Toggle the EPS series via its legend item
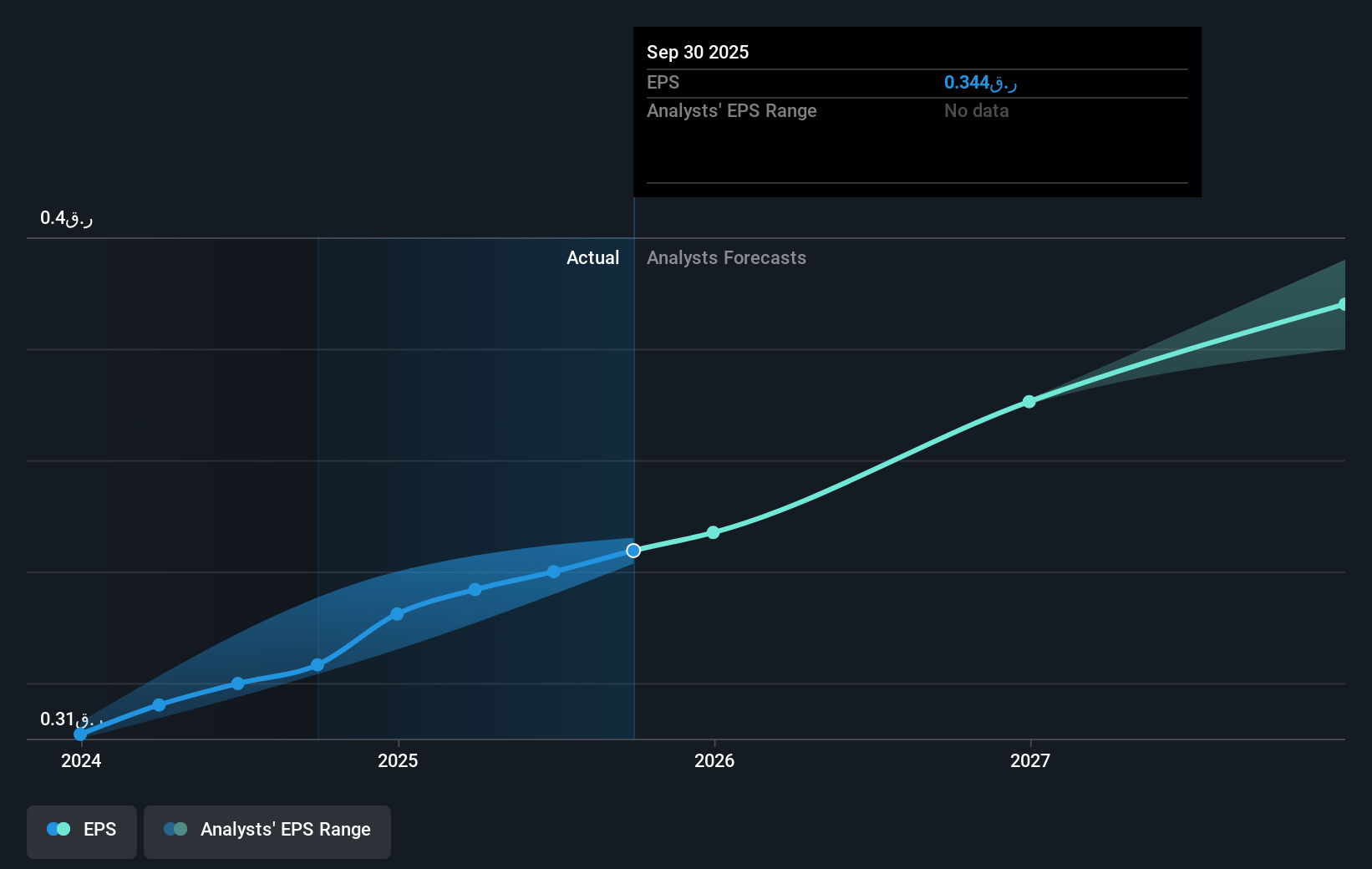Viewport: 1372px width, 869px height. tap(81, 831)
